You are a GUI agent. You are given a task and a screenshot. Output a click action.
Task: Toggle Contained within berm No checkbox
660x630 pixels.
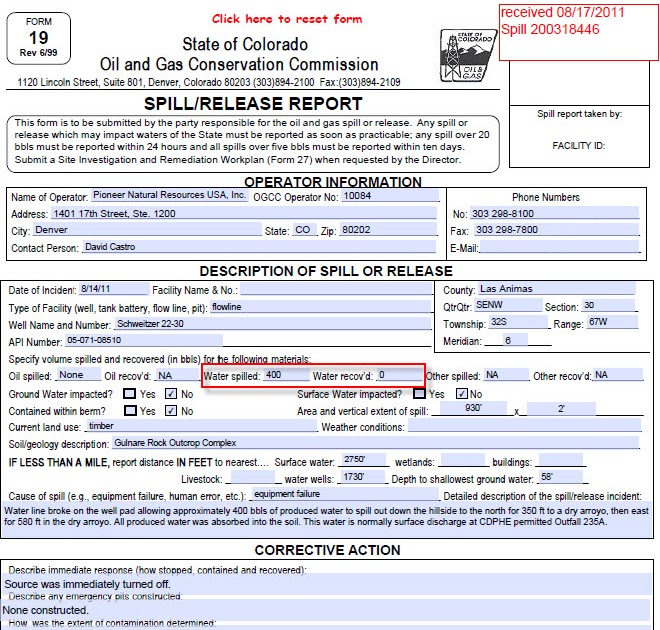click(x=171, y=410)
